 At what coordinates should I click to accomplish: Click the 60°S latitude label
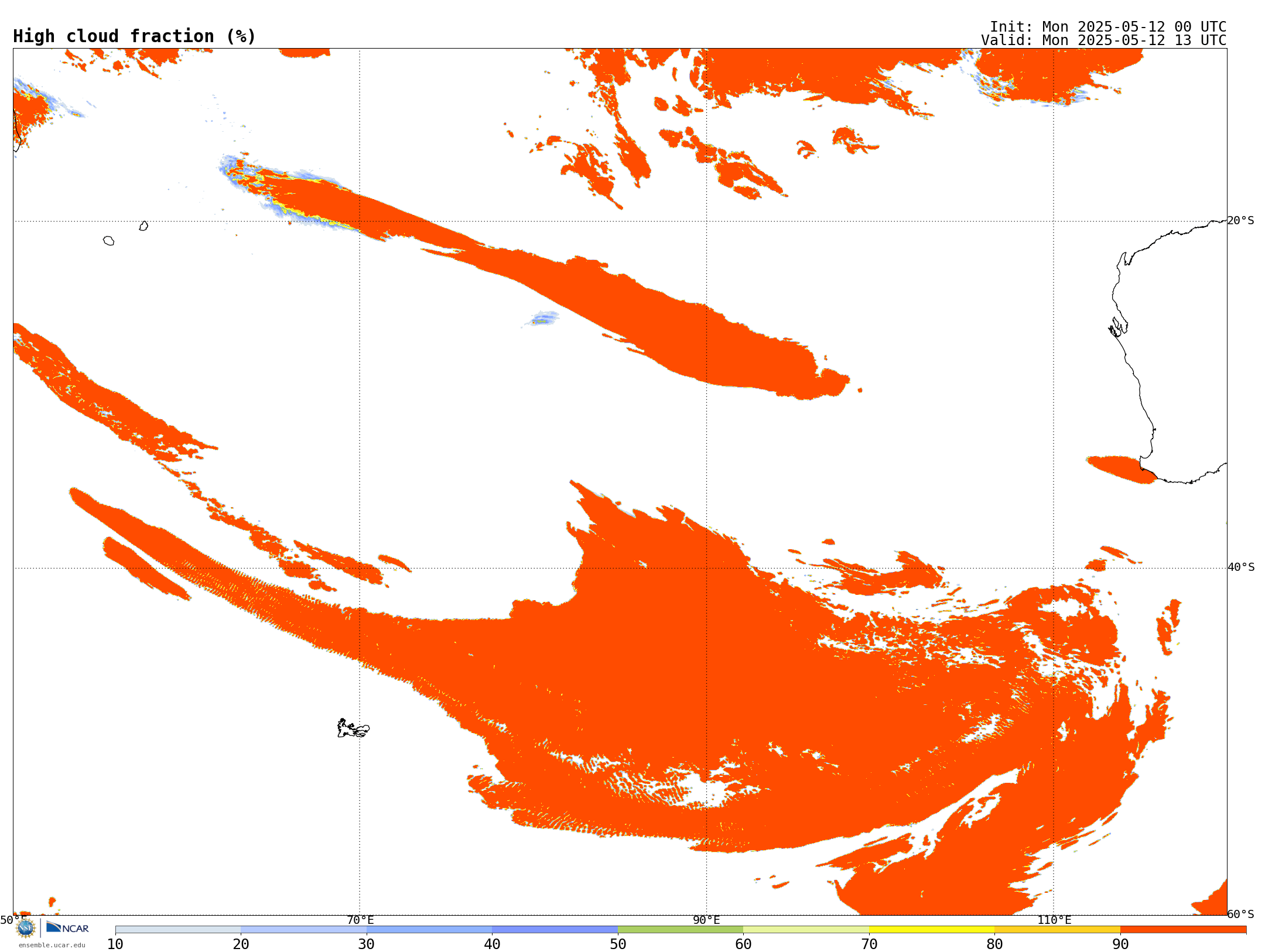tap(1240, 914)
